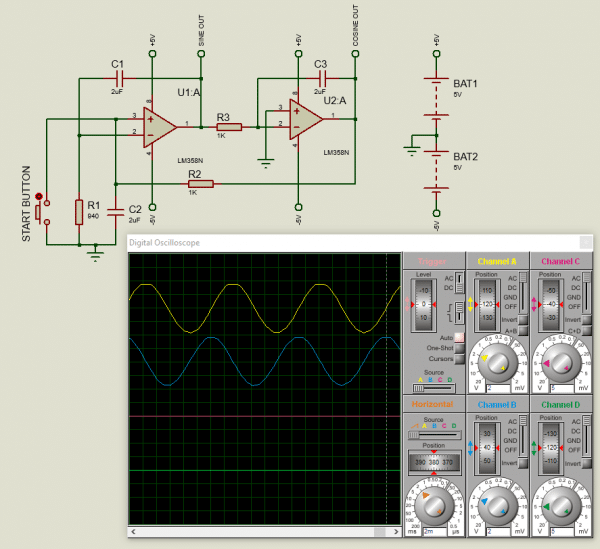Click the yellow Channel A position arrows
The height and width of the screenshot is (549, 600).
[x=470, y=304]
